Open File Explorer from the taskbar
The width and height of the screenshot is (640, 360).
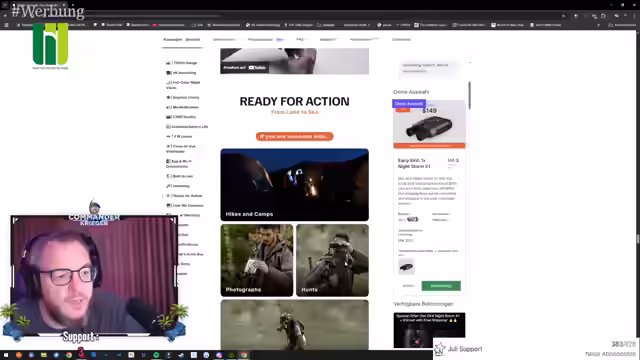[x=44, y=355]
